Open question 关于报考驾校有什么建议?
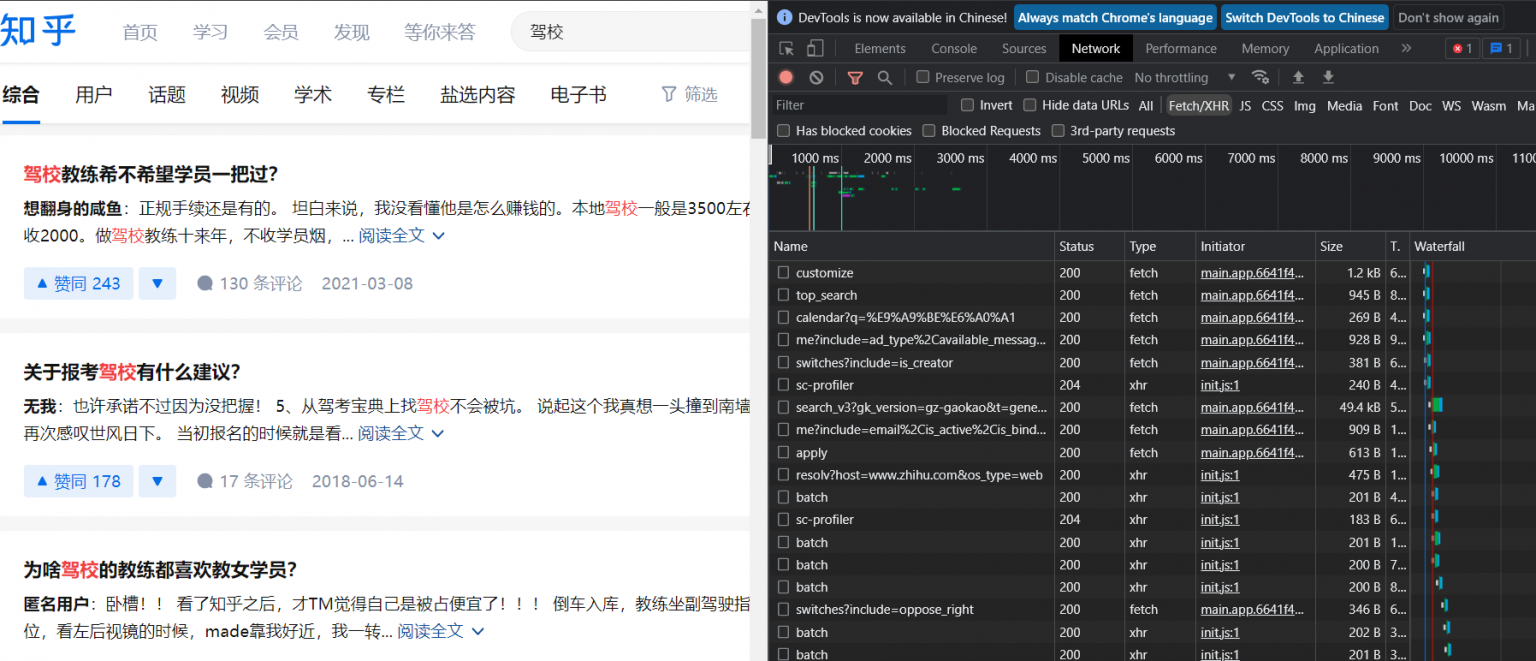This screenshot has width=1536, height=661. pyautogui.click(x=132, y=372)
